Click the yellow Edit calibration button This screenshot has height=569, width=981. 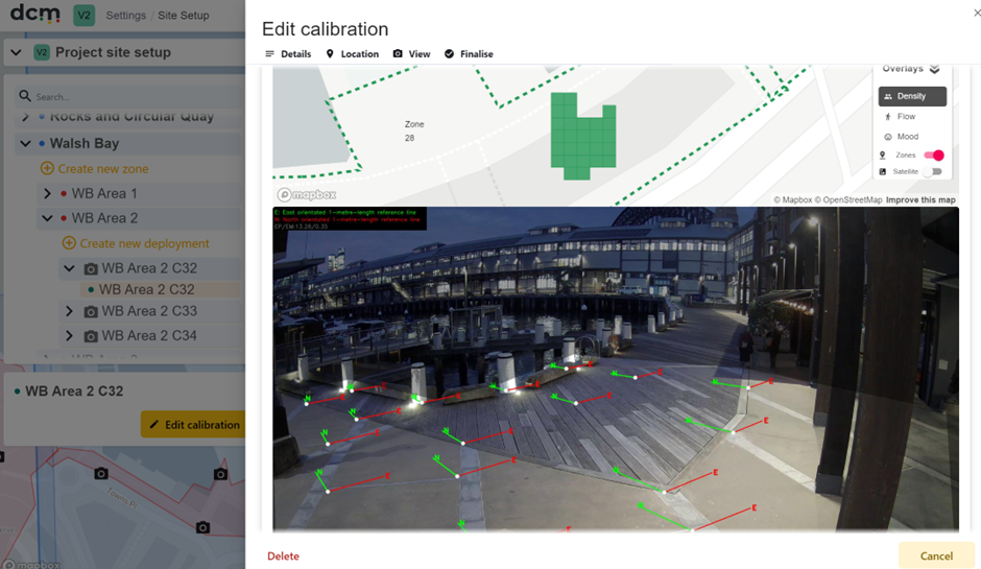tap(193, 424)
